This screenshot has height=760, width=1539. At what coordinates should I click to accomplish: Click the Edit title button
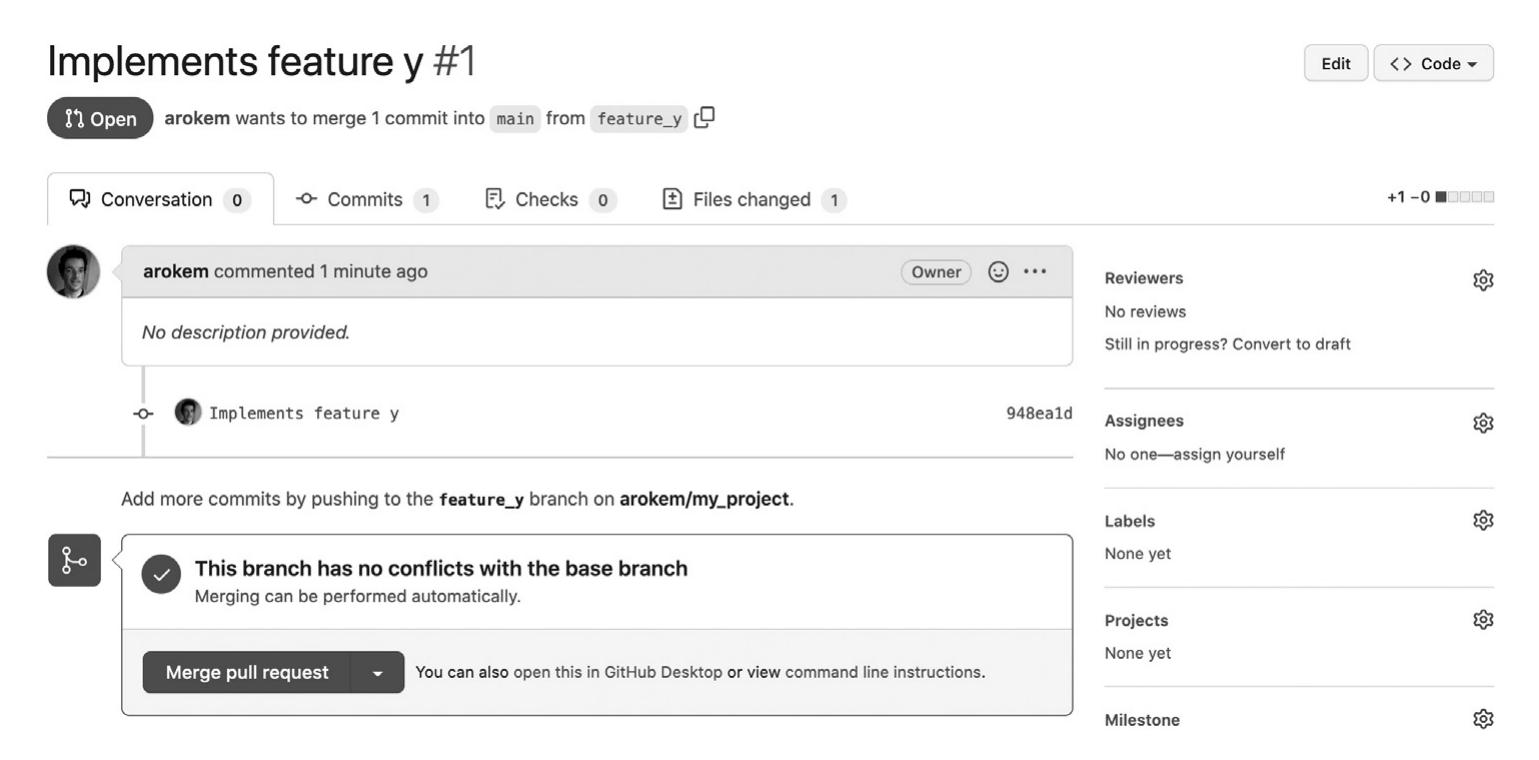[x=1335, y=64]
